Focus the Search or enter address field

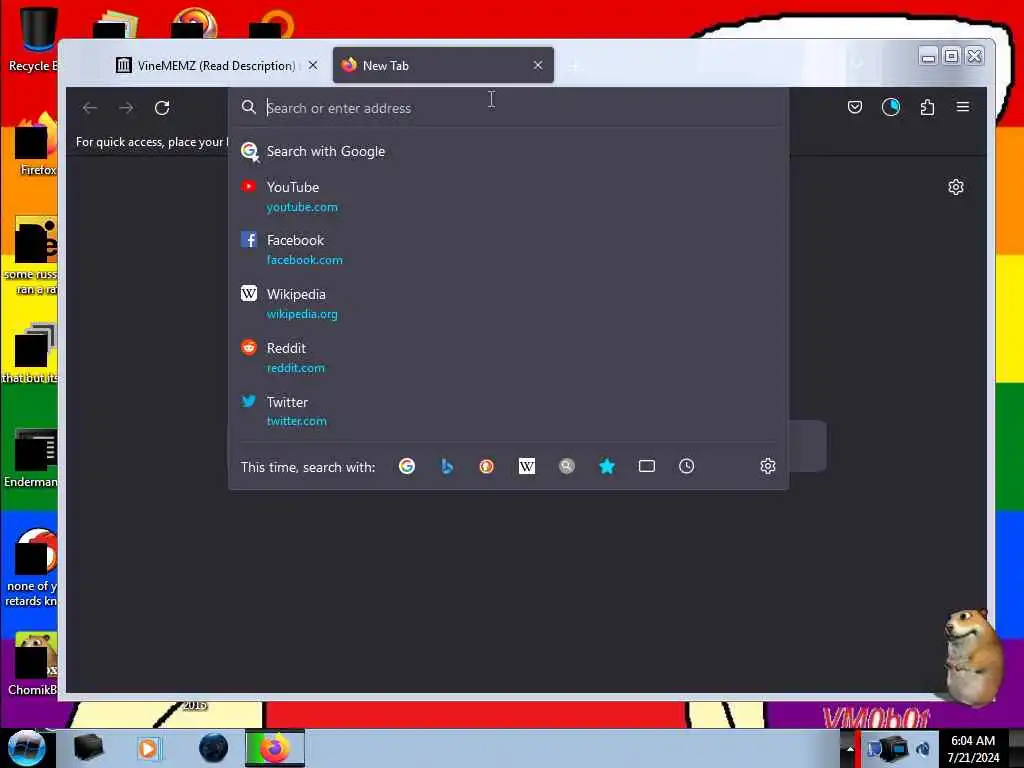pyautogui.click(x=509, y=108)
